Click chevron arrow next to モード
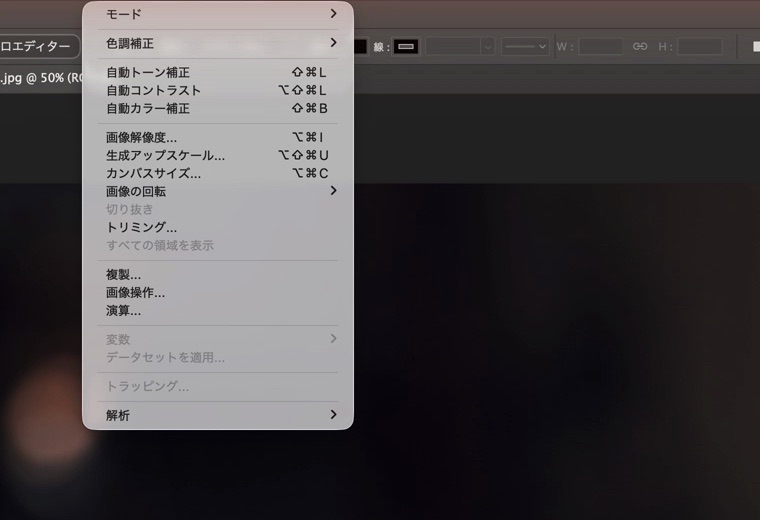The height and width of the screenshot is (520, 760). tap(333, 14)
